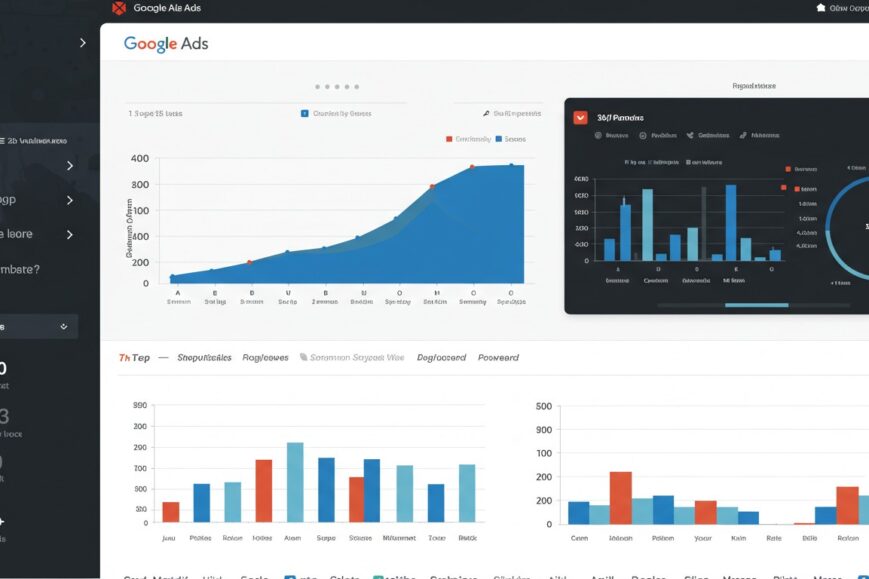Switch to the "Pooweerd" tab
The image size is (869, 579).
[498, 358]
